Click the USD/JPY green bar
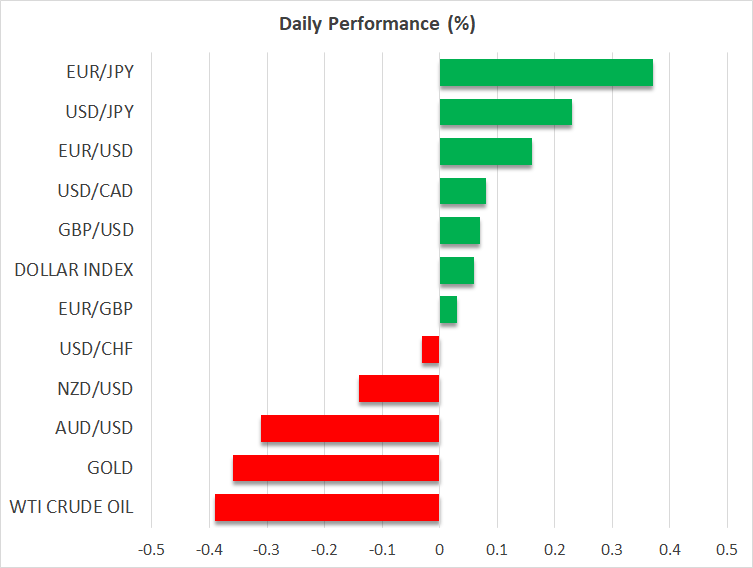753x568 pixels. pyautogui.click(x=505, y=112)
